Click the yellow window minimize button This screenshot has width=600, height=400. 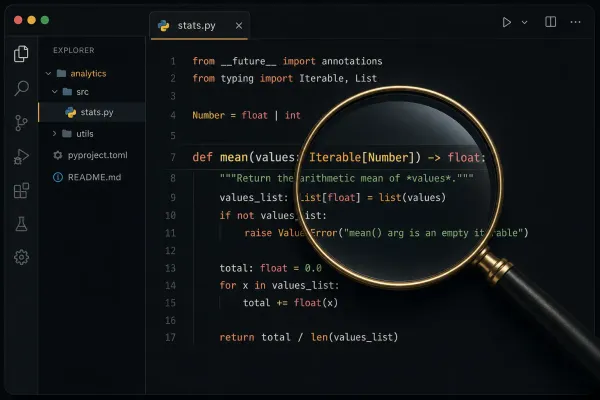point(31,20)
